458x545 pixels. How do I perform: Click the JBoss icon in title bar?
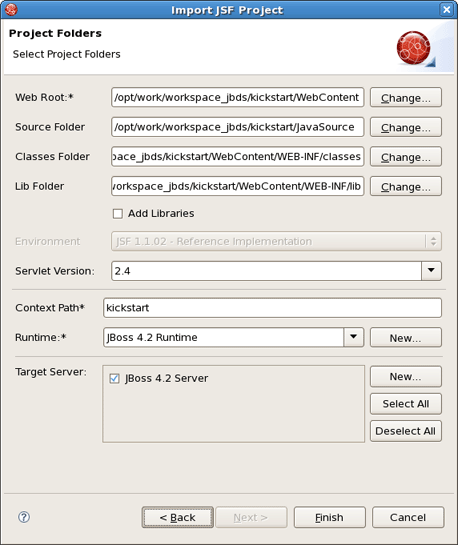[x=11, y=9]
